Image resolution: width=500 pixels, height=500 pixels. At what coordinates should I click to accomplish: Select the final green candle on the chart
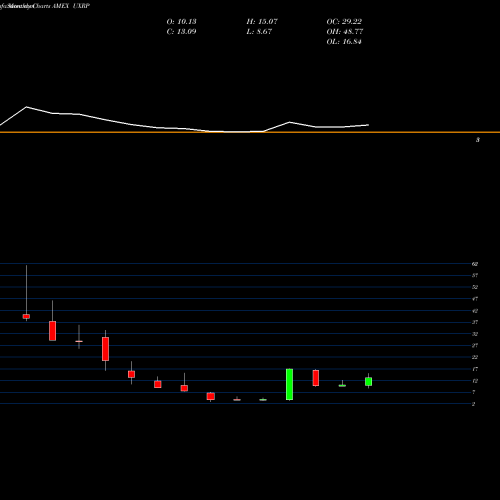(x=368, y=382)
